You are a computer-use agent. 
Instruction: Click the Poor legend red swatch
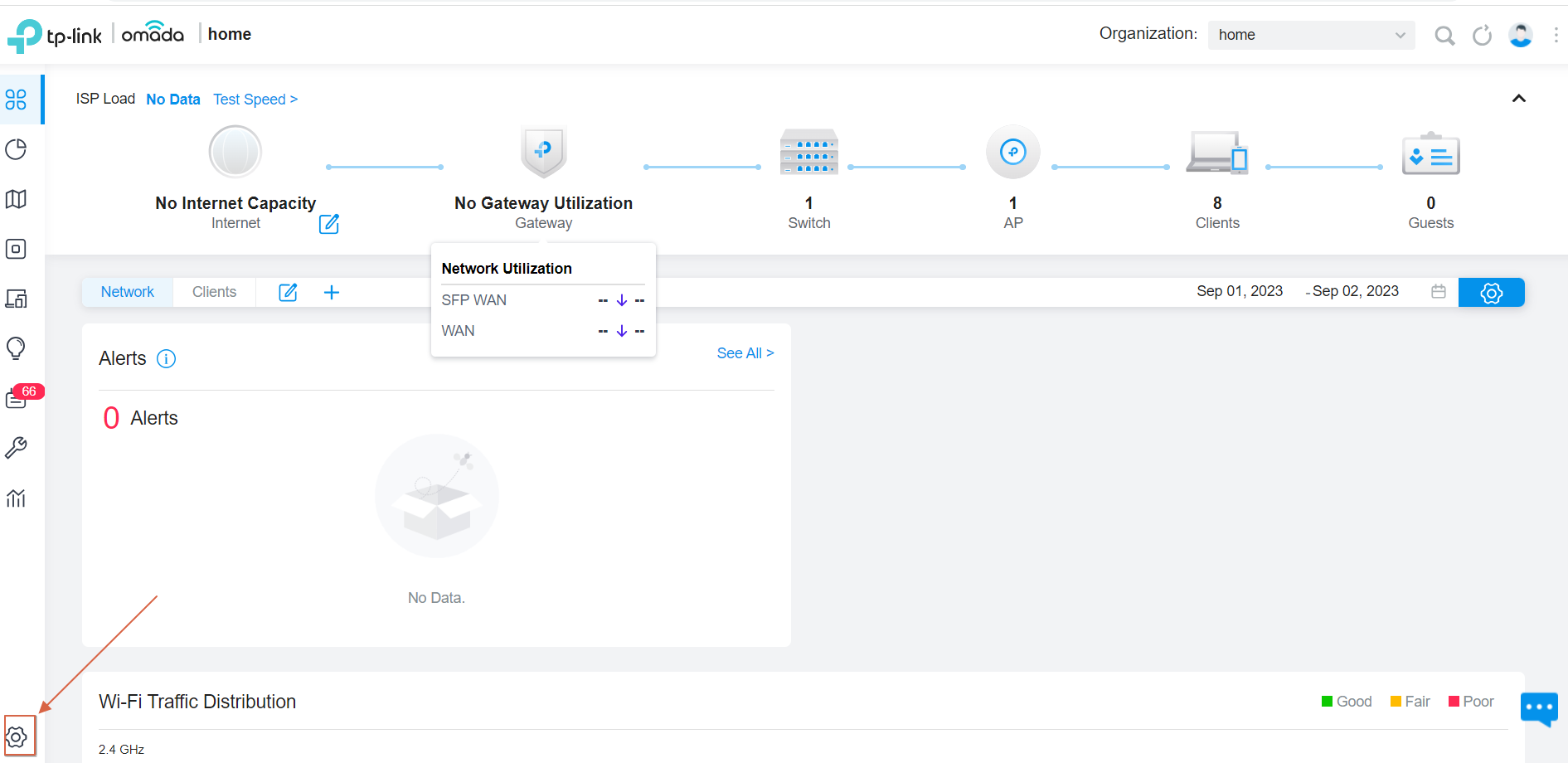pyautogui.click(x=1454, y=702)
